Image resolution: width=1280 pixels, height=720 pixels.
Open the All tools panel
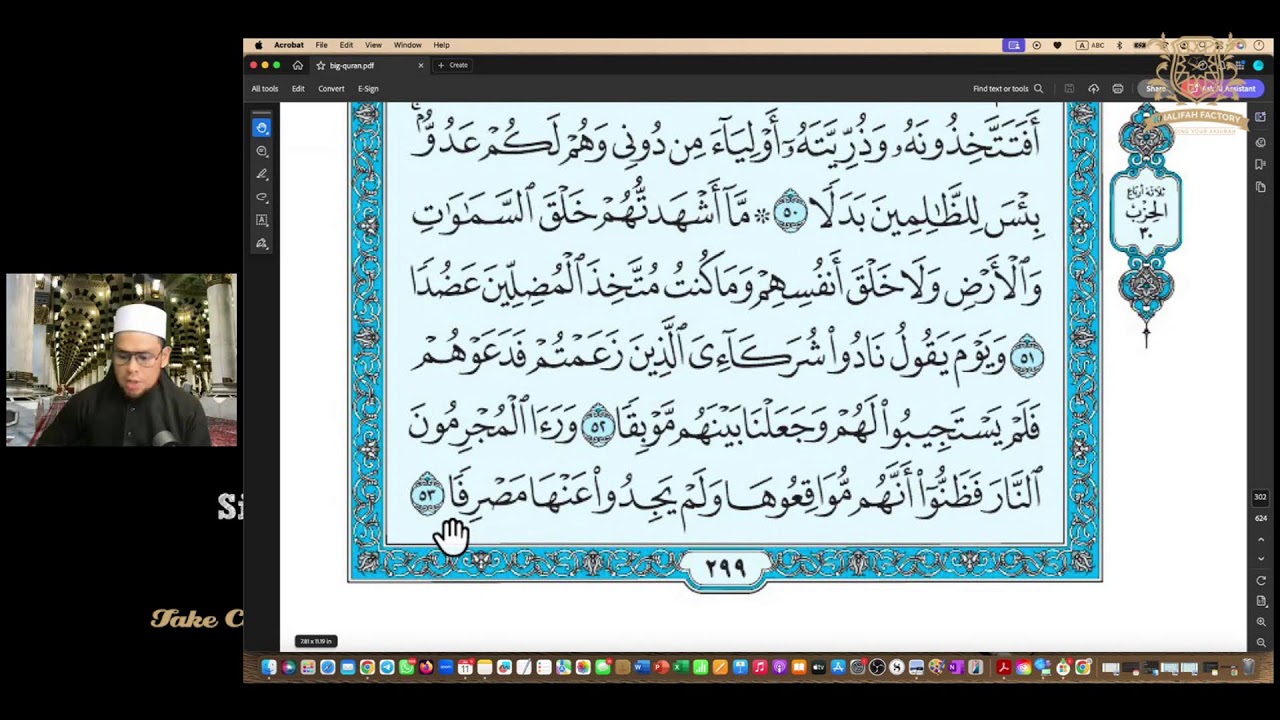(x=265, y=89)
